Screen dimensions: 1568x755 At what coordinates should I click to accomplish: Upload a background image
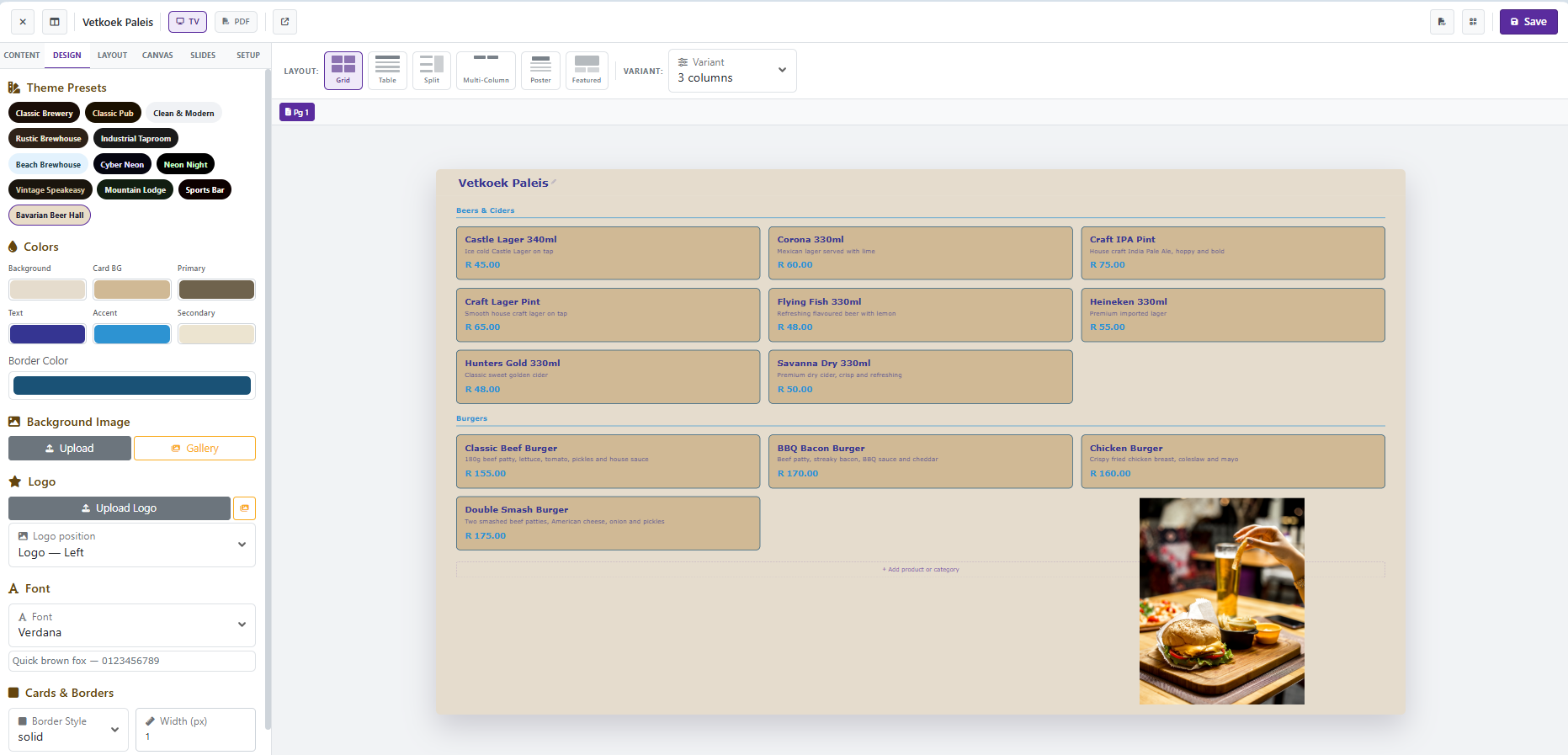[70, 449]
